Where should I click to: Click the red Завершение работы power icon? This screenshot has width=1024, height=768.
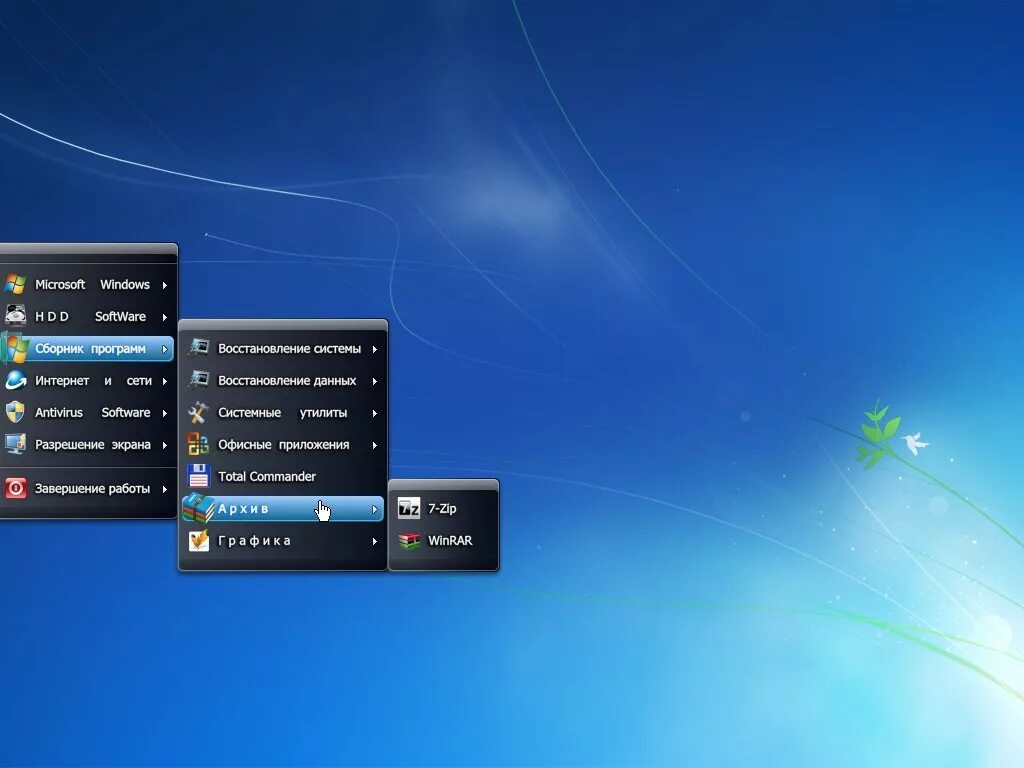click(15, 488)
